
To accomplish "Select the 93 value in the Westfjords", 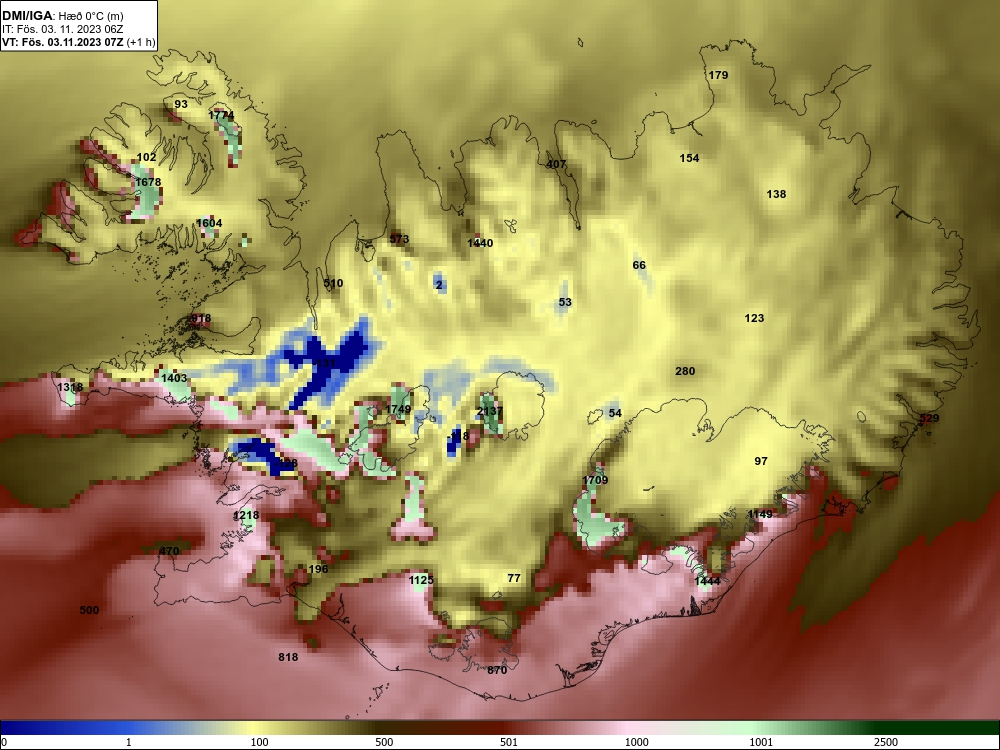I will coord(181,104).
